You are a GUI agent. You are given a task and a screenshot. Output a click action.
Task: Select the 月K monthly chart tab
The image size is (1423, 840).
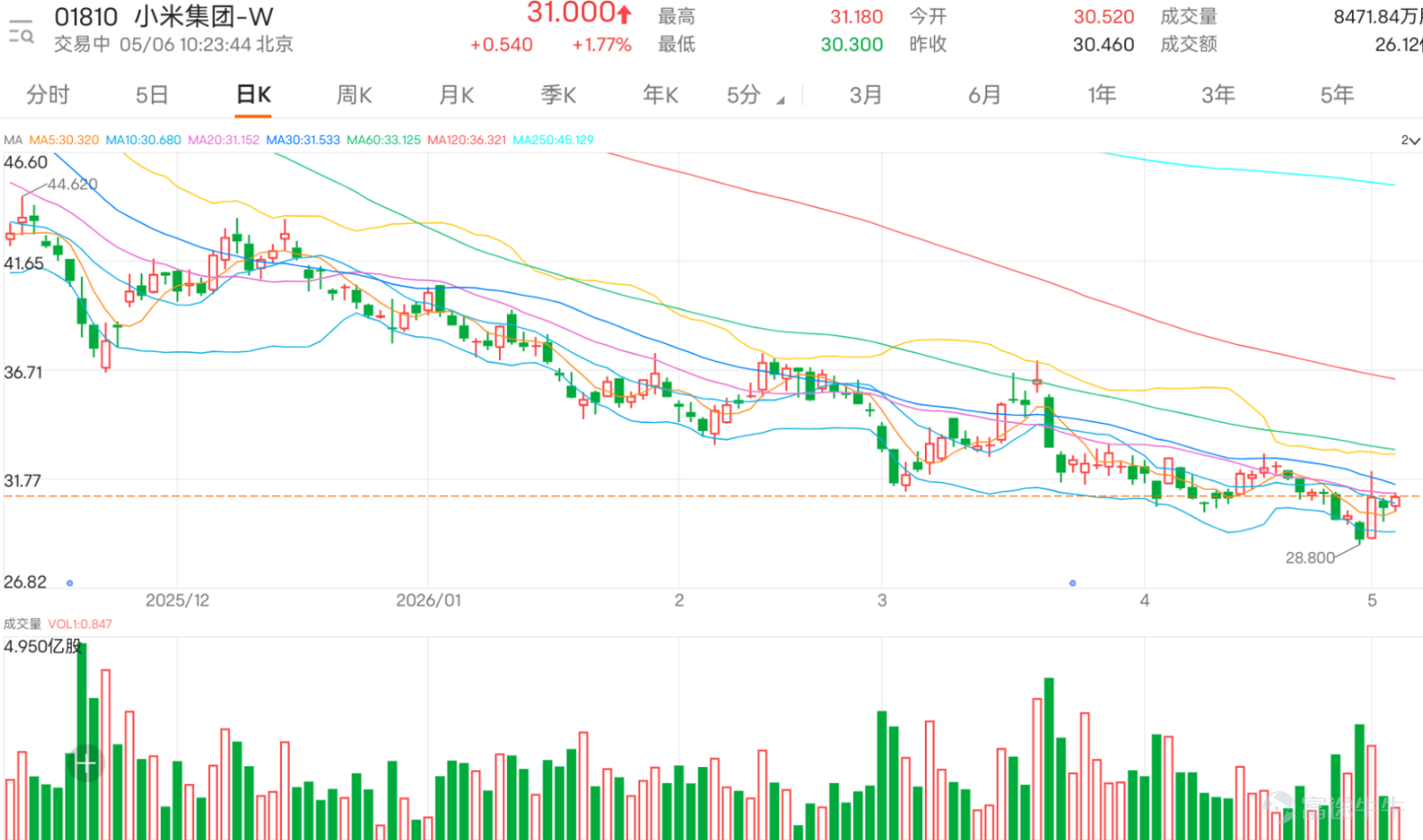tap(456, 94)
